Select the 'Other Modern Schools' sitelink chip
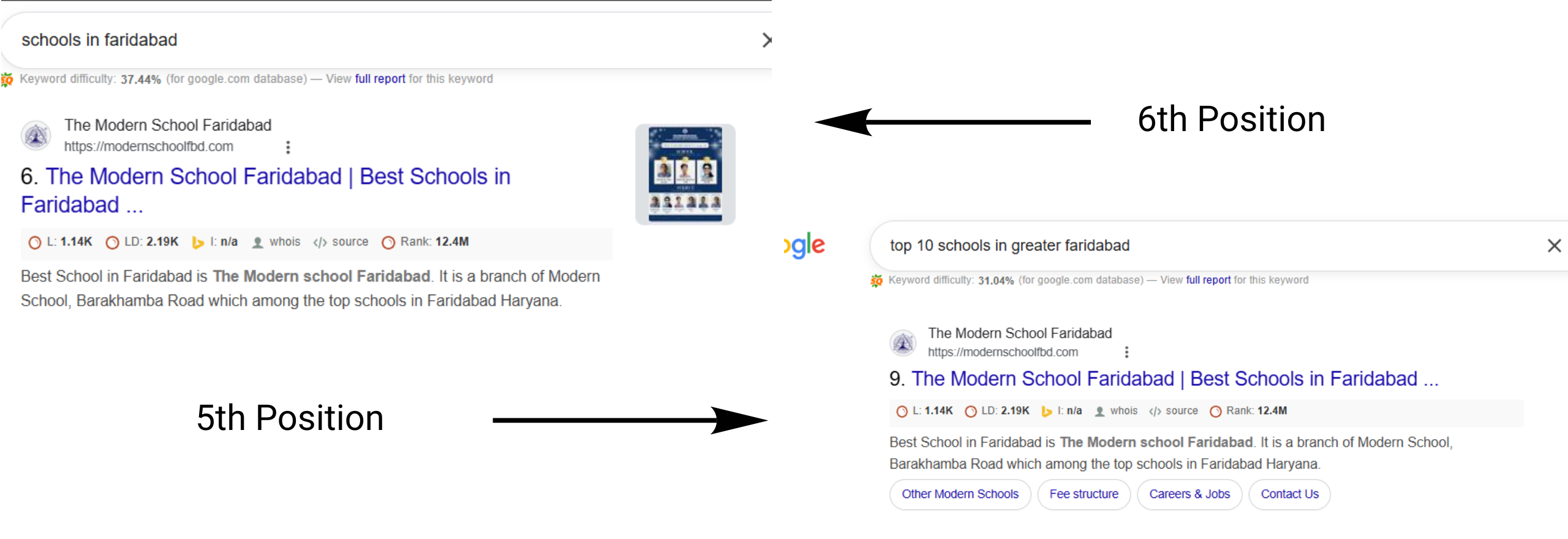1568x539 pixels. (x=960, y=494)
